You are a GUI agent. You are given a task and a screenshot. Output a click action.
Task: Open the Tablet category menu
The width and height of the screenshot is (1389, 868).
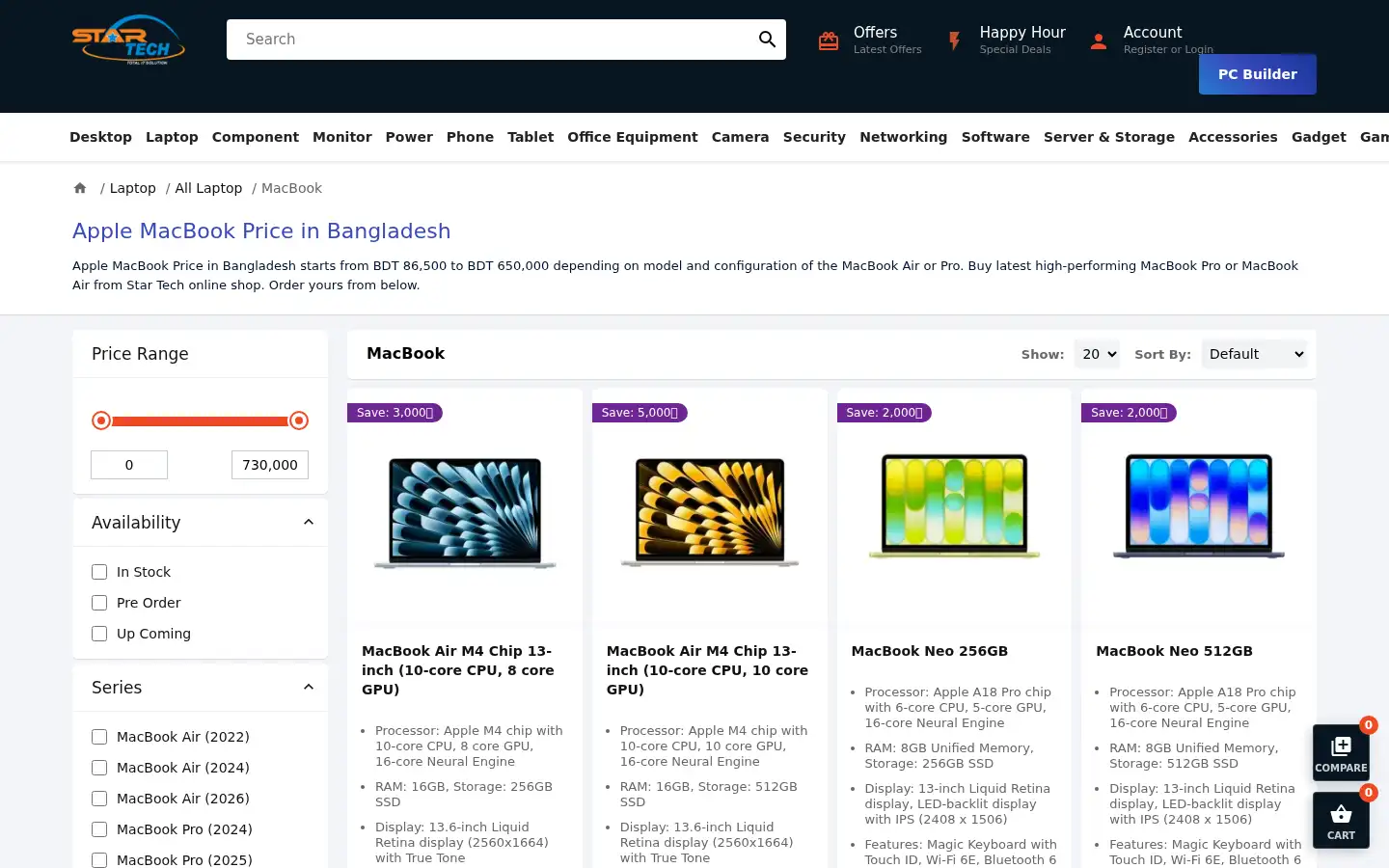(x=531, y=137)
